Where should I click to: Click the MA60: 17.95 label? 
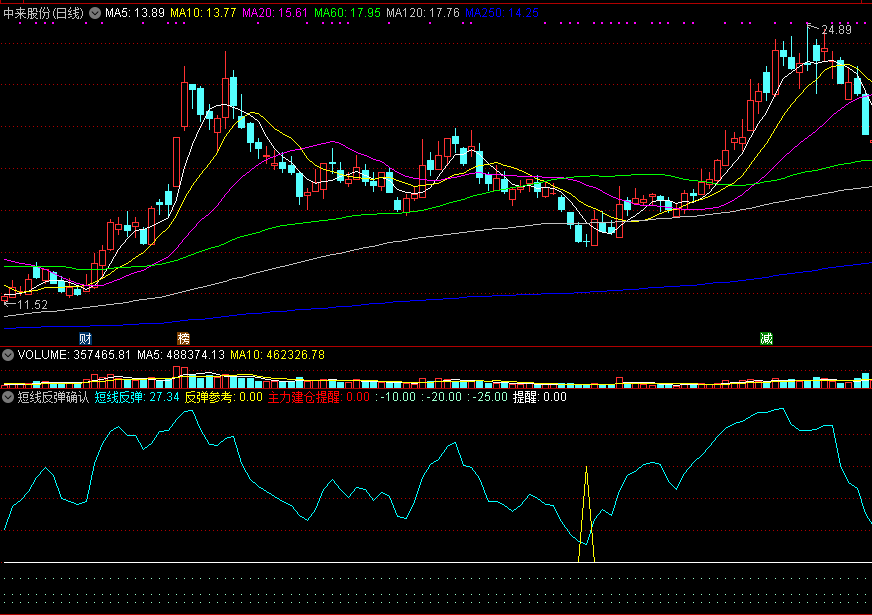347,13
